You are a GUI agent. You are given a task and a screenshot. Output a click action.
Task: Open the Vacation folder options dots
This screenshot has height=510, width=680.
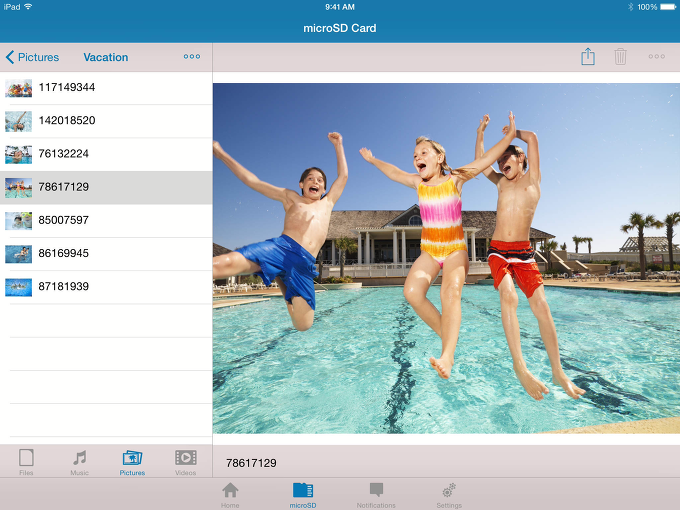pos(192,57)
